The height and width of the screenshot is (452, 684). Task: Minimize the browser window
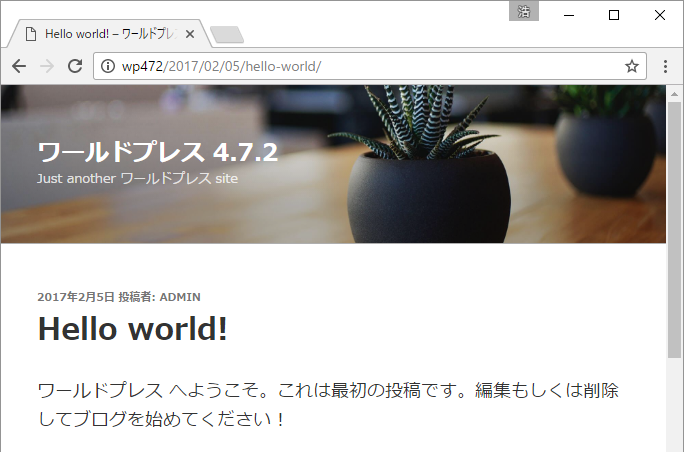pyautogui.click(x=569, y=15)
